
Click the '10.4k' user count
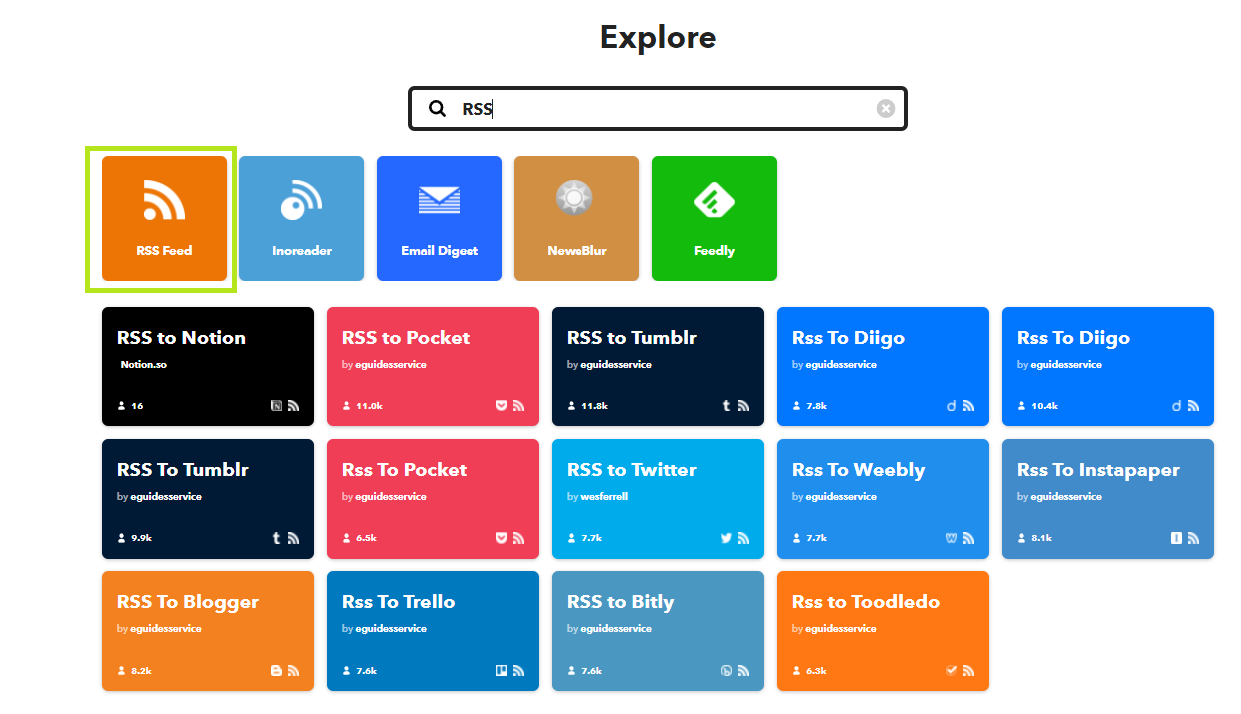[1044, 407]
